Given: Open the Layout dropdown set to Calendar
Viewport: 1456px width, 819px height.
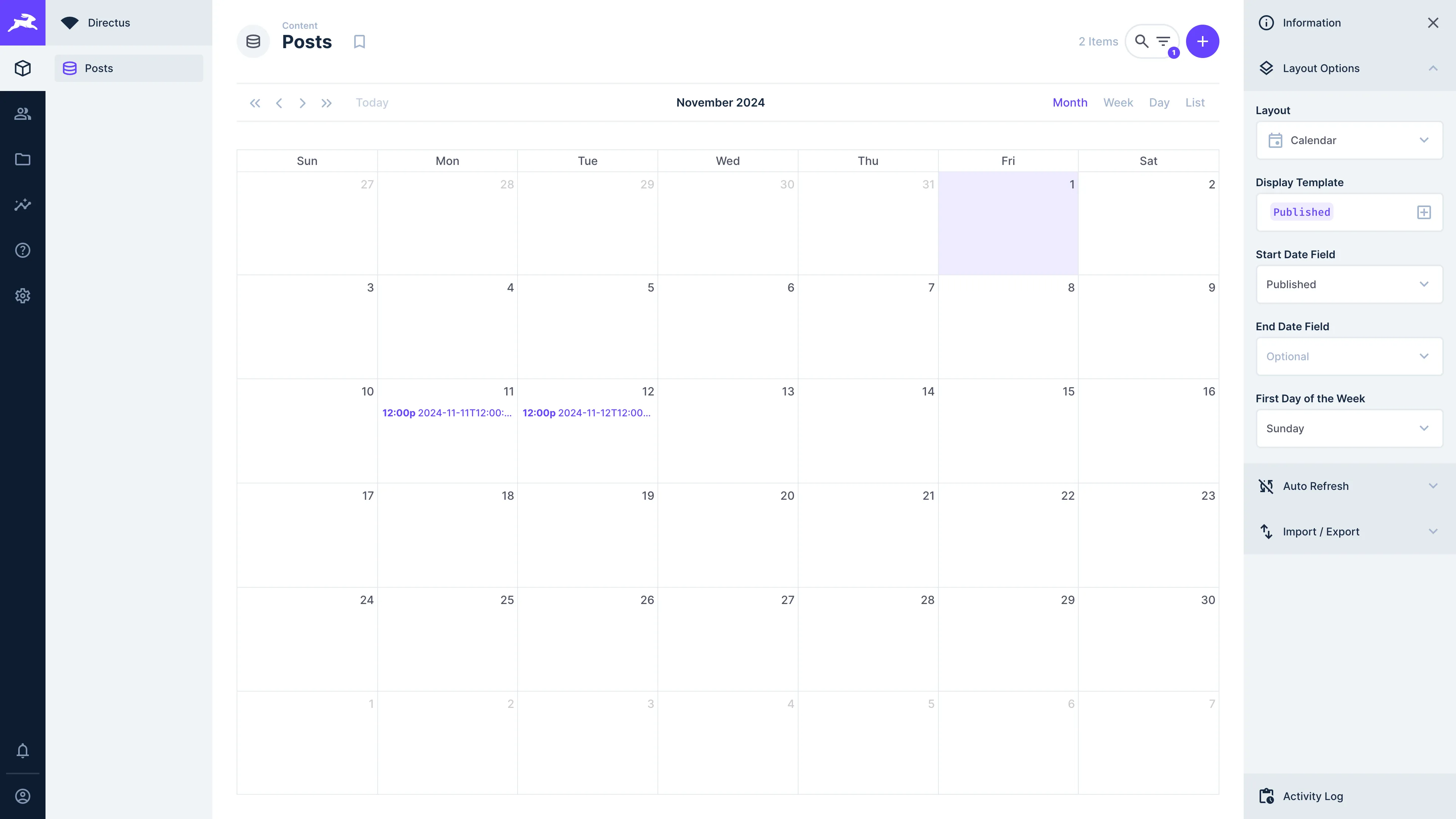Looking at the screenshot, I should click(x=1349, y=140).
